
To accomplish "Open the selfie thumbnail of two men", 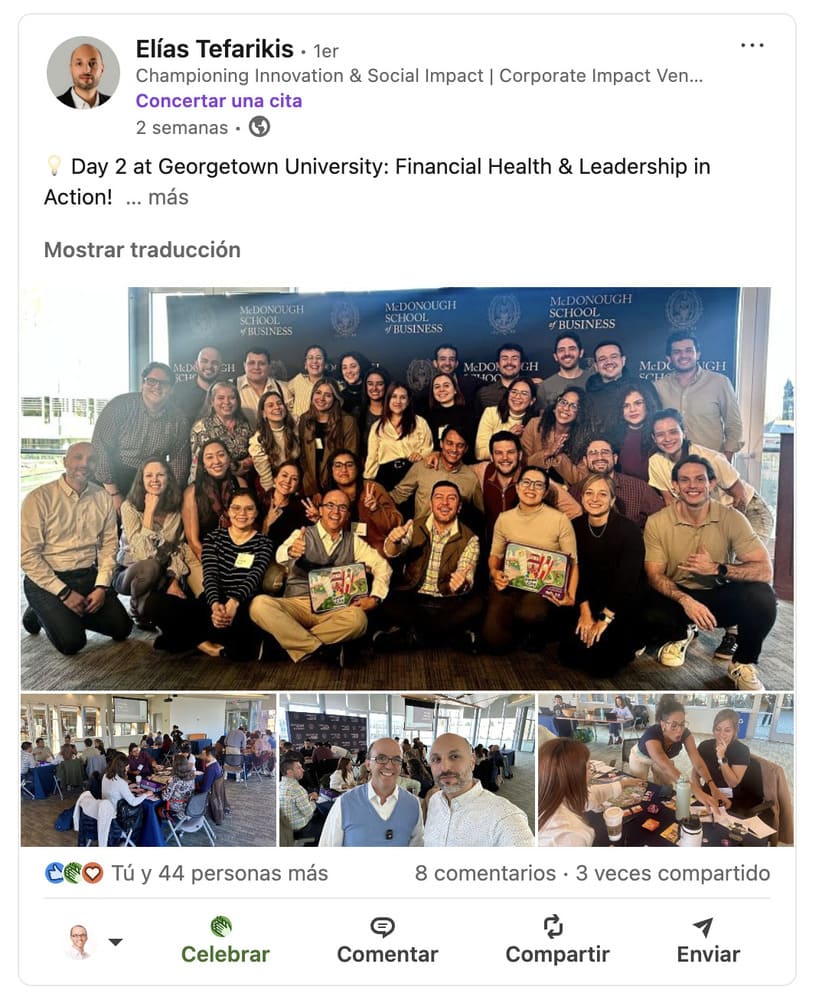I will pyautogui.click(x=407, y=770).
